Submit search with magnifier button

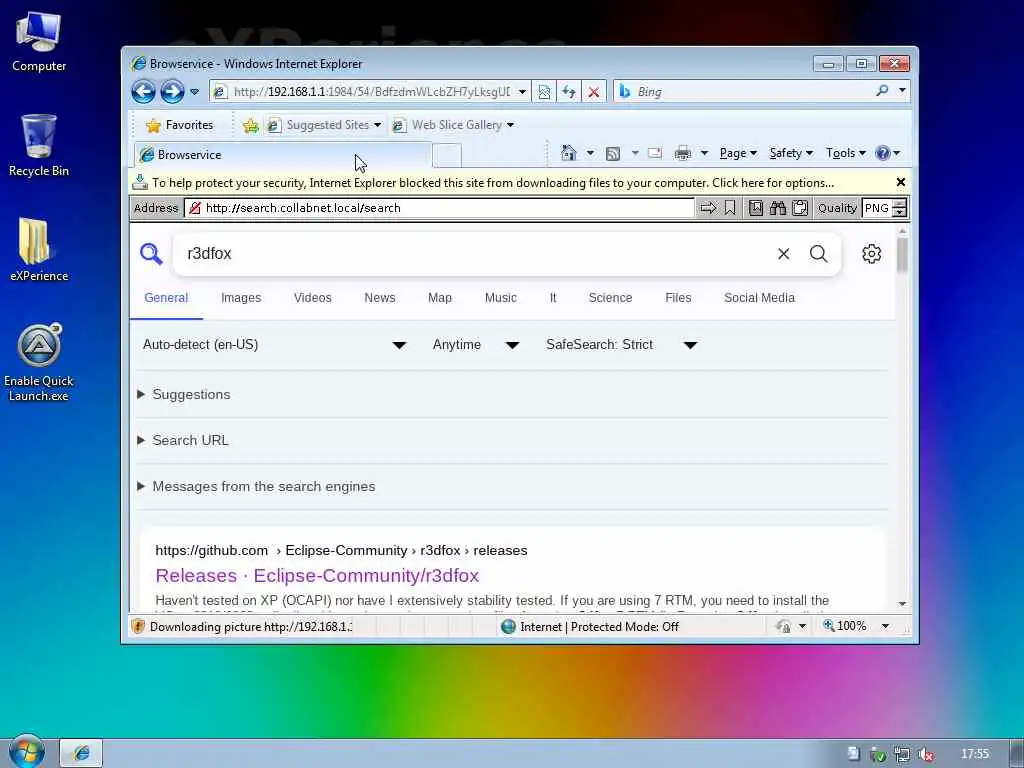coord(818,253)
